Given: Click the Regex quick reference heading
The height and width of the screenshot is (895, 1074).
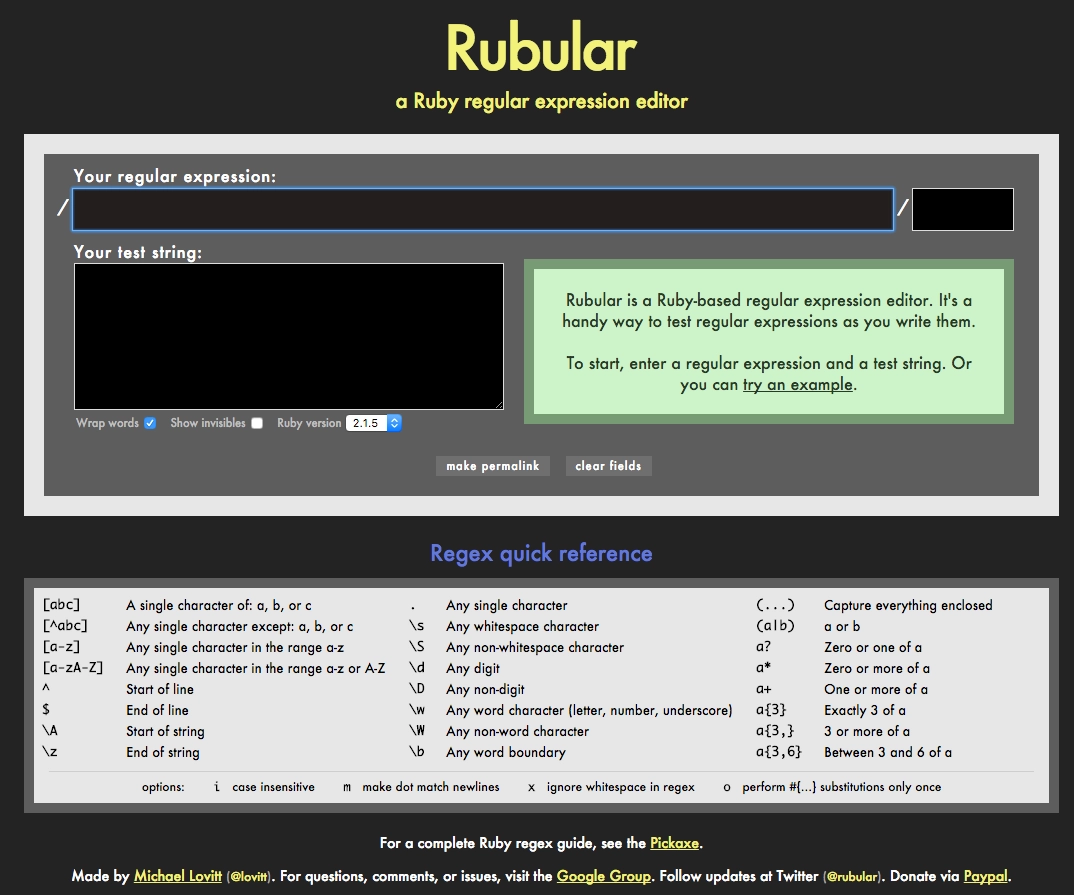Looking at the screenshot, I should 541,553.
